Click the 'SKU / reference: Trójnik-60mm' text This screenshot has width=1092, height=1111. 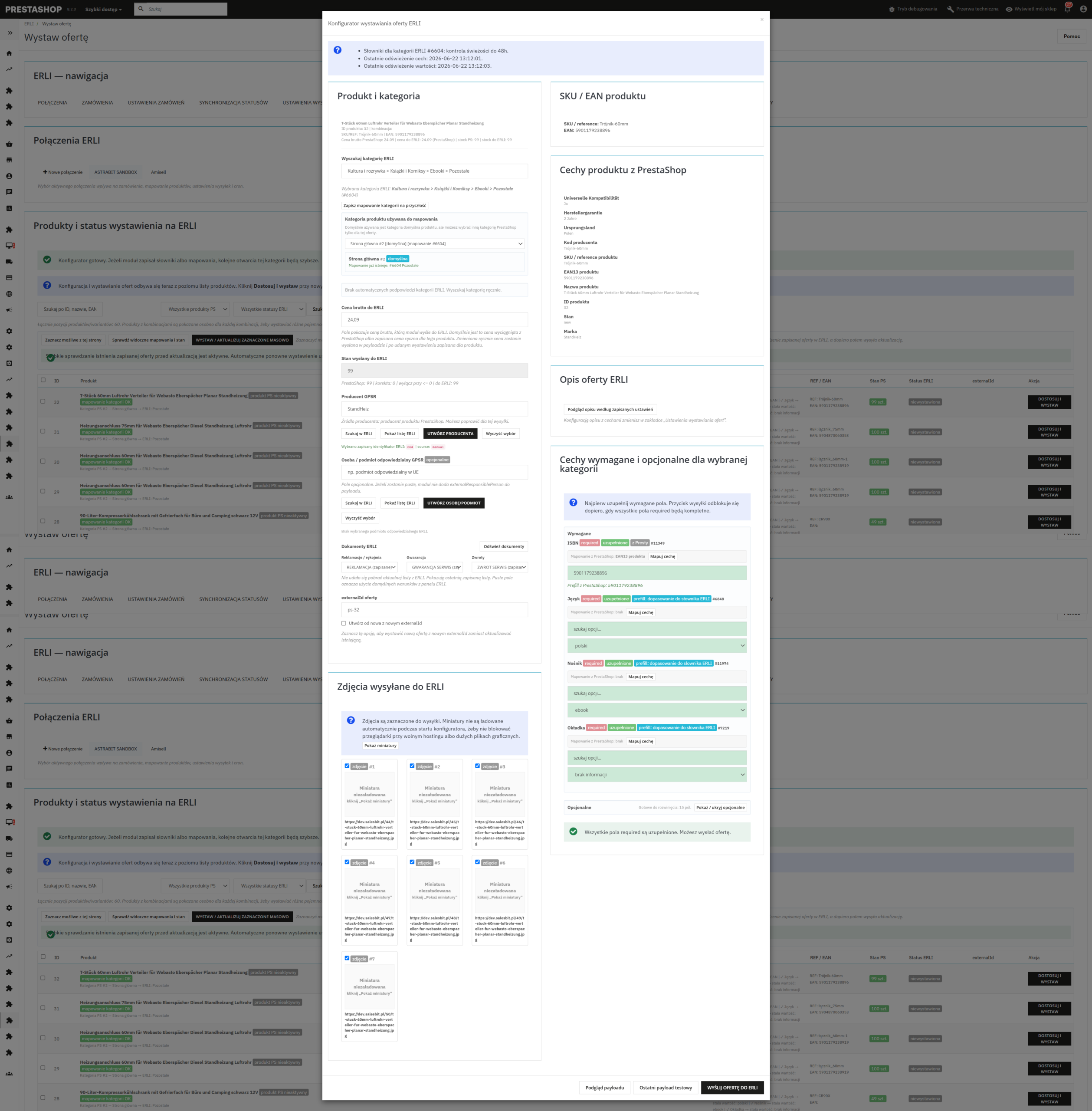coord(596,124)
